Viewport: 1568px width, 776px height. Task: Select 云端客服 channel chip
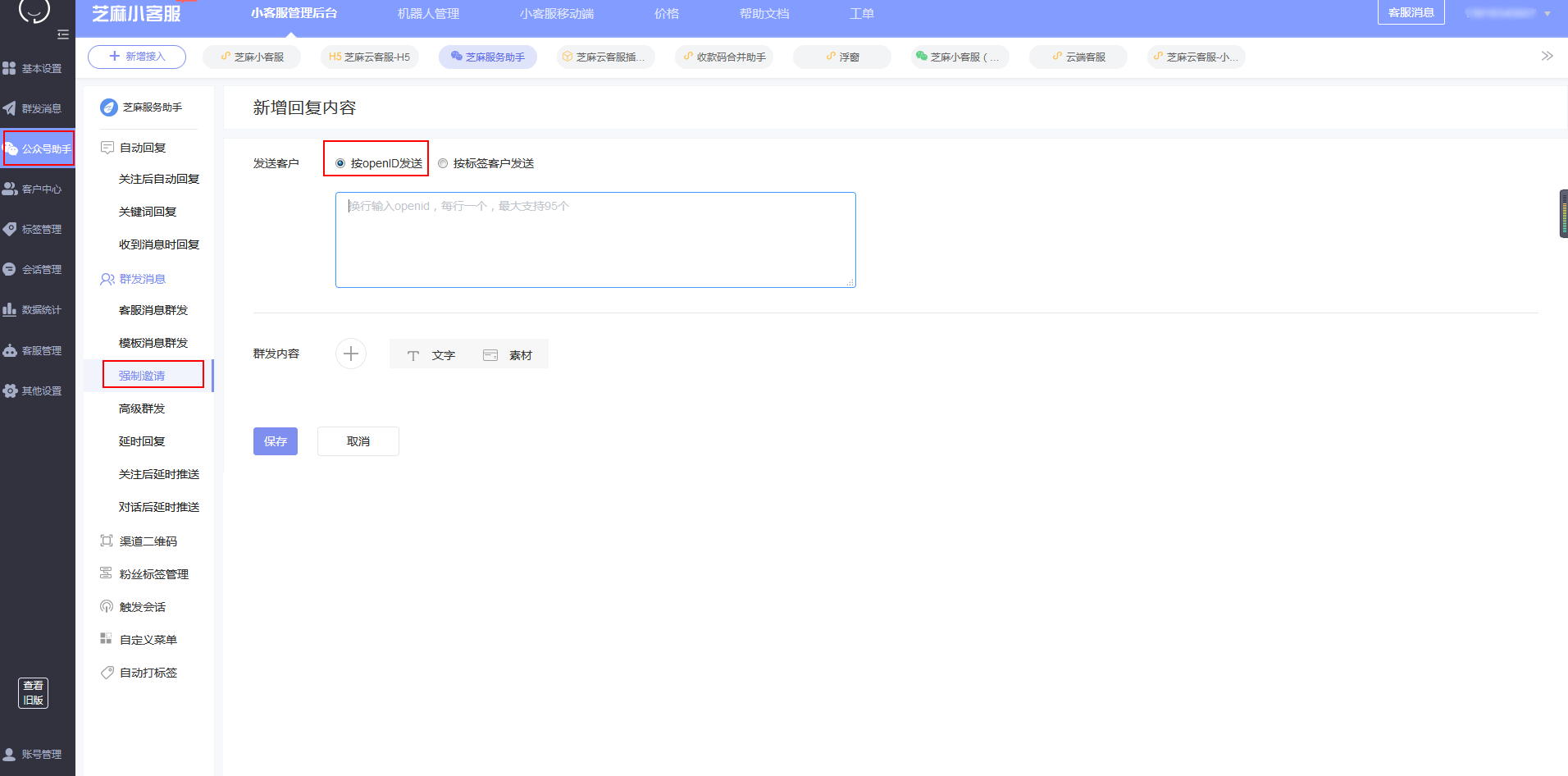[x=1078, y=57]
